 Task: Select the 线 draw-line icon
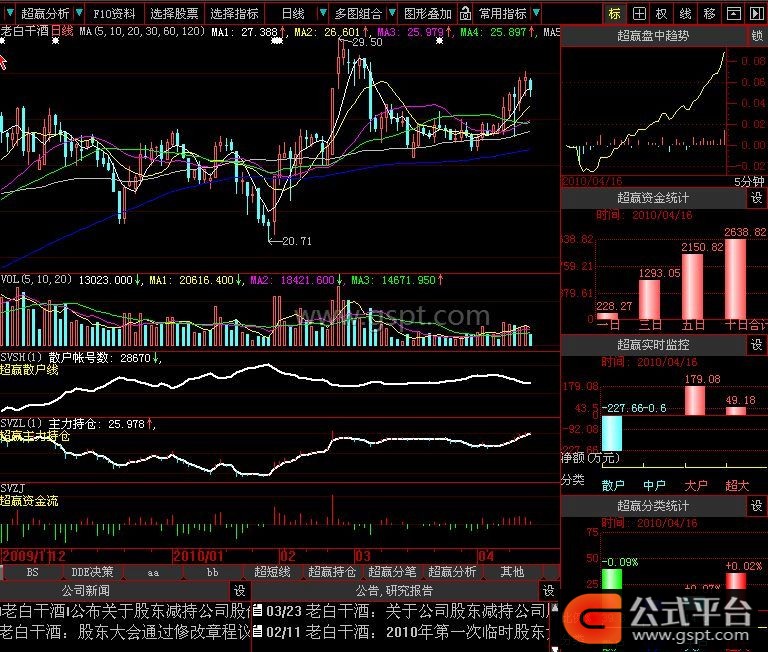point(685,13)
